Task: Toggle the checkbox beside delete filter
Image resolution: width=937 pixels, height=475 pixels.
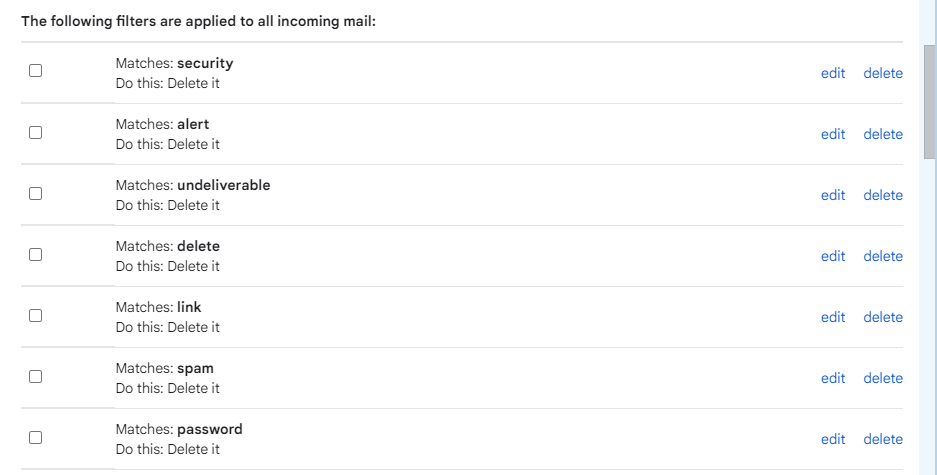Action: [x=36, y=254]
